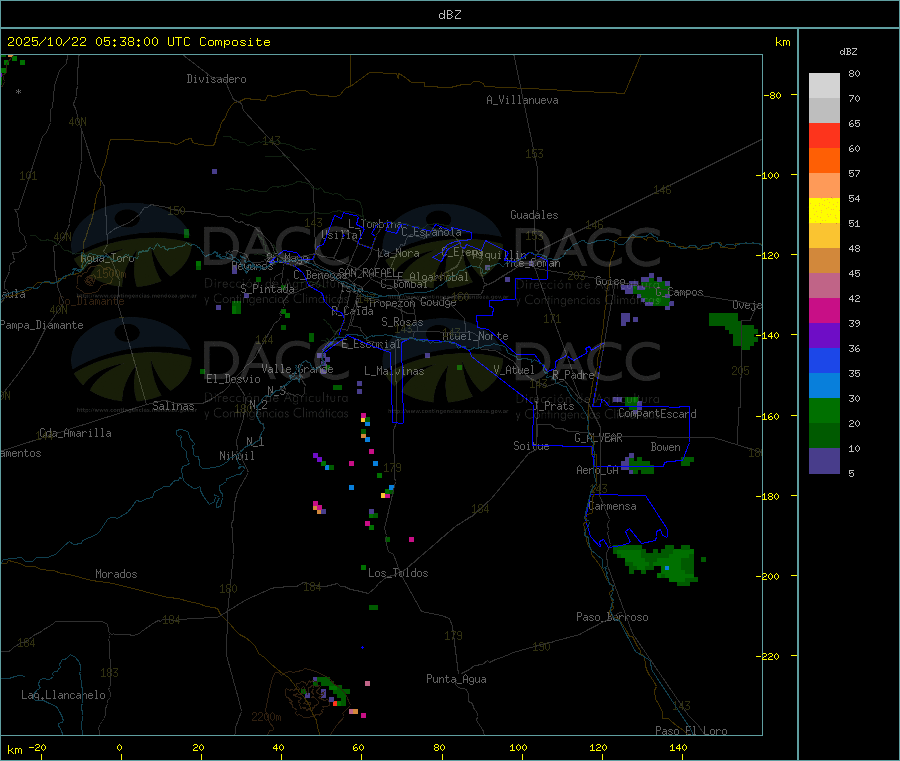Click the orange 57-60 dBZ legend swatch
900x761 pixels.
[824, 161]
